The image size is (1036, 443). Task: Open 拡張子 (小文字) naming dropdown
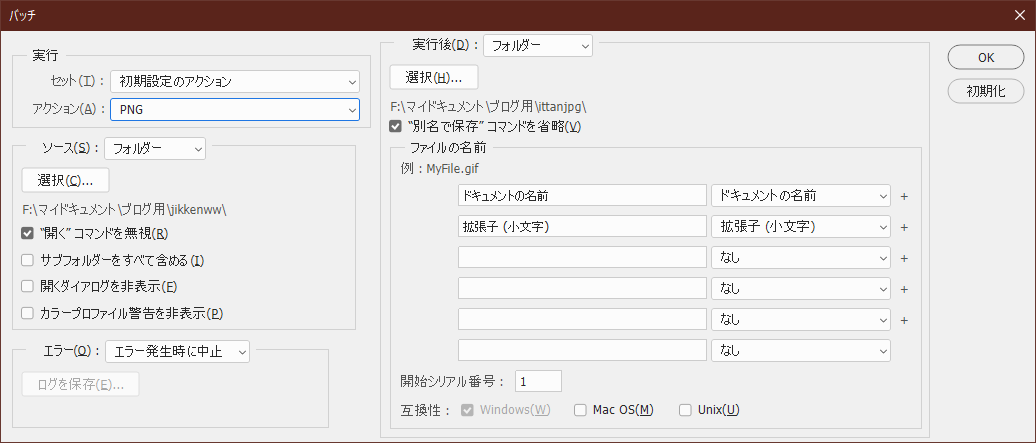[x=801, y=226]
